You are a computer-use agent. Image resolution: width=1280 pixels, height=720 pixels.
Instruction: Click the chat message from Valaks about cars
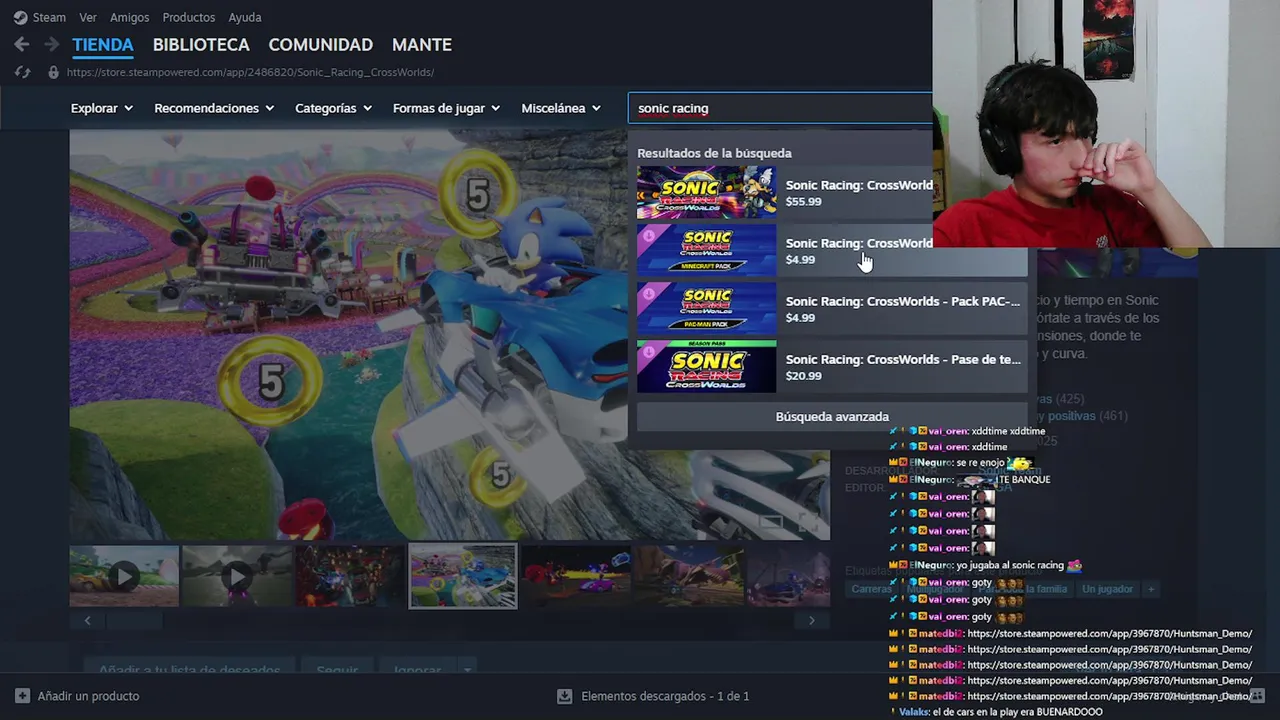(1000, 712)
